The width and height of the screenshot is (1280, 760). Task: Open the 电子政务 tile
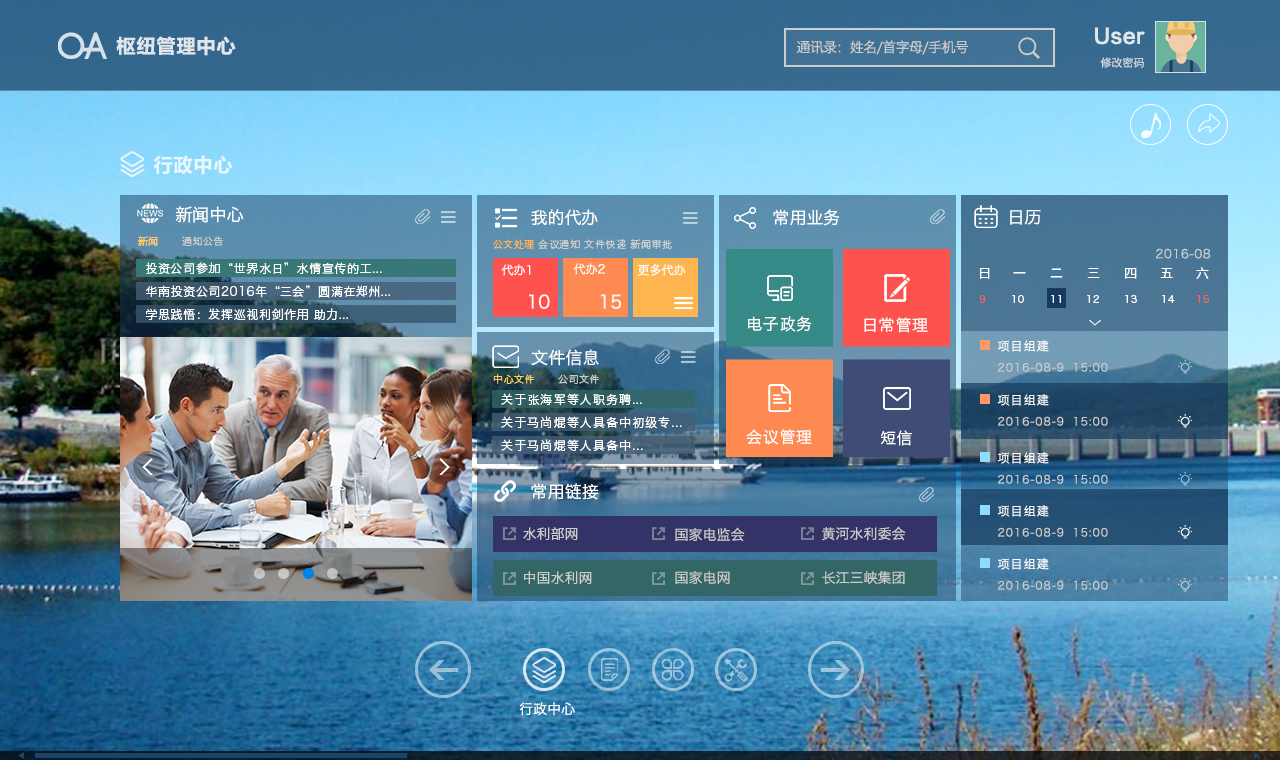tap(779, 298)
